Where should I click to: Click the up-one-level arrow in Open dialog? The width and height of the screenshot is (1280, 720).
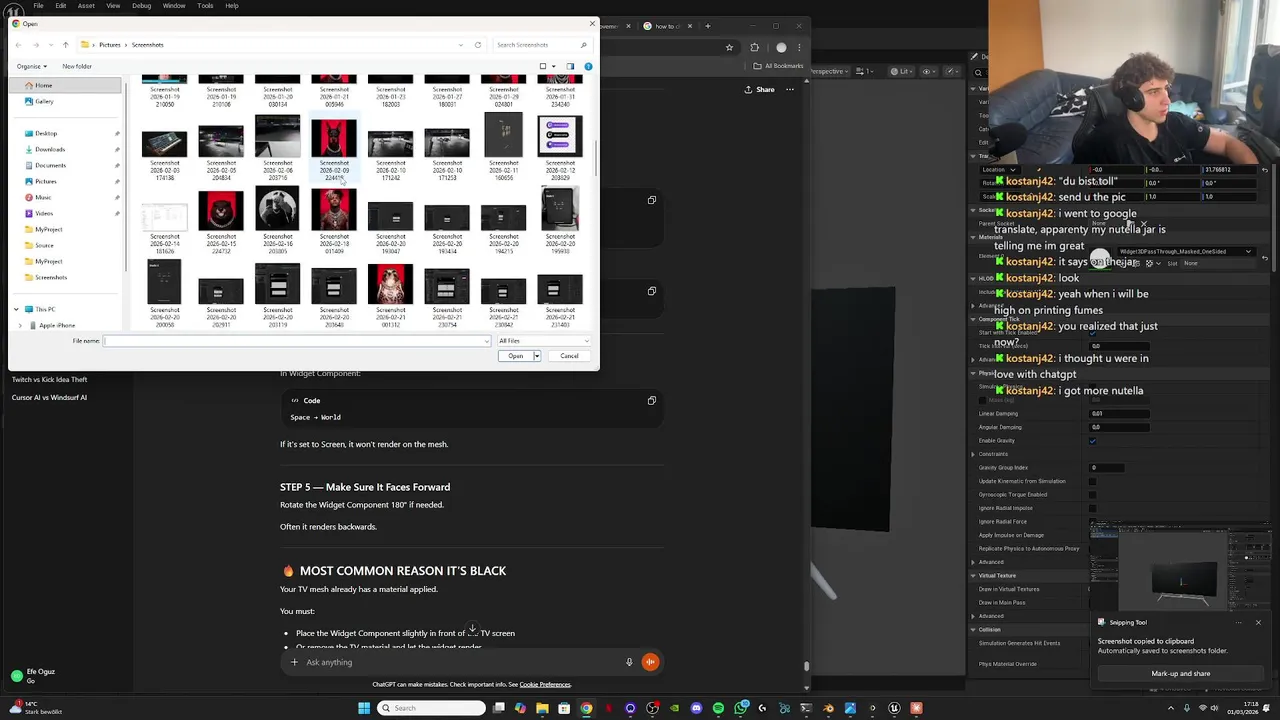pos(65,44)
